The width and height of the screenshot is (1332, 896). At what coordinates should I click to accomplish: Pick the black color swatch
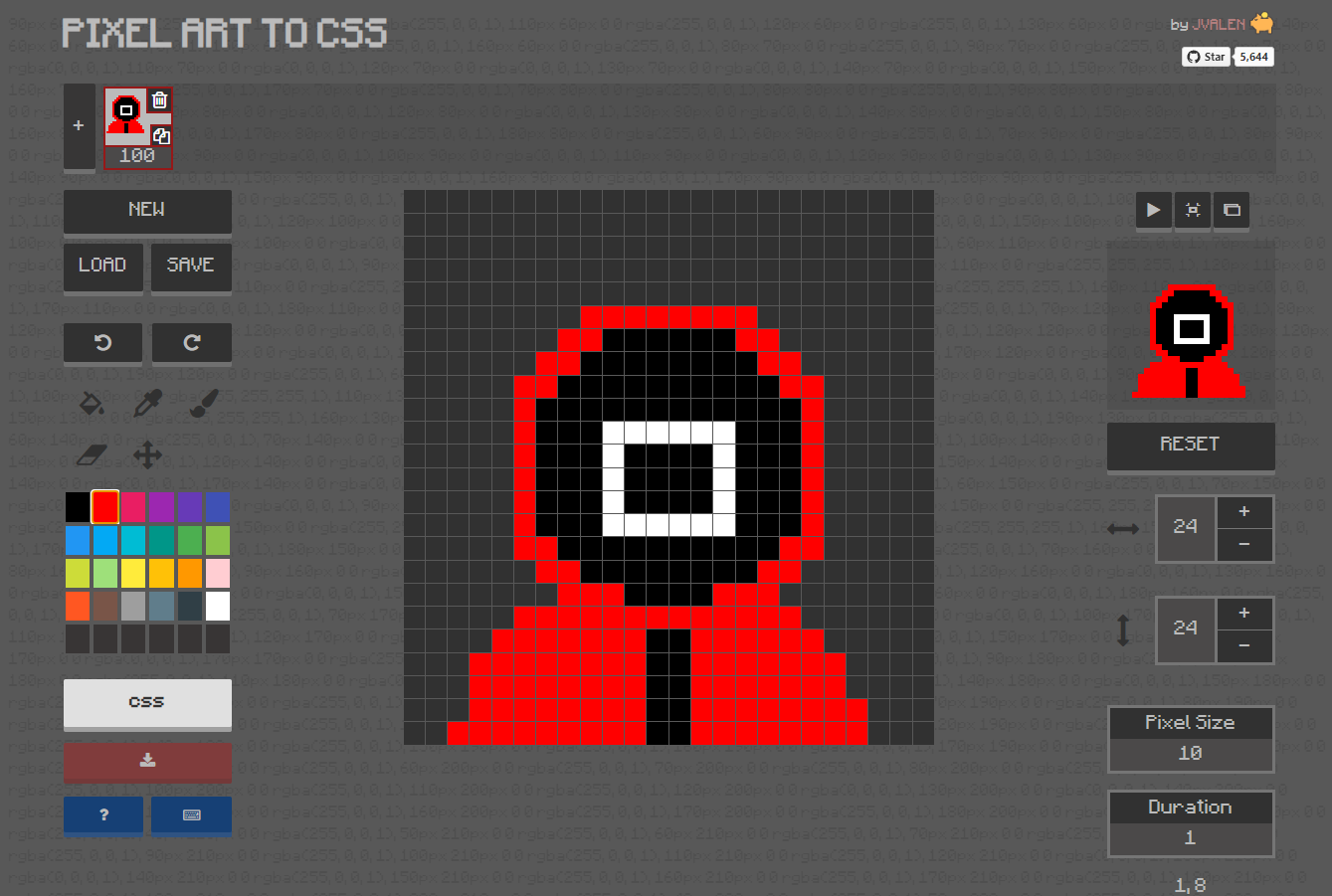pyautogui.click(x=78, y=507)
